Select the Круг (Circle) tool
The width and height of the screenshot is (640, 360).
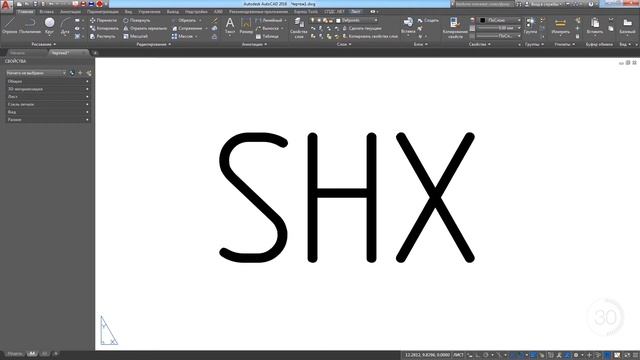click(49, 26)
